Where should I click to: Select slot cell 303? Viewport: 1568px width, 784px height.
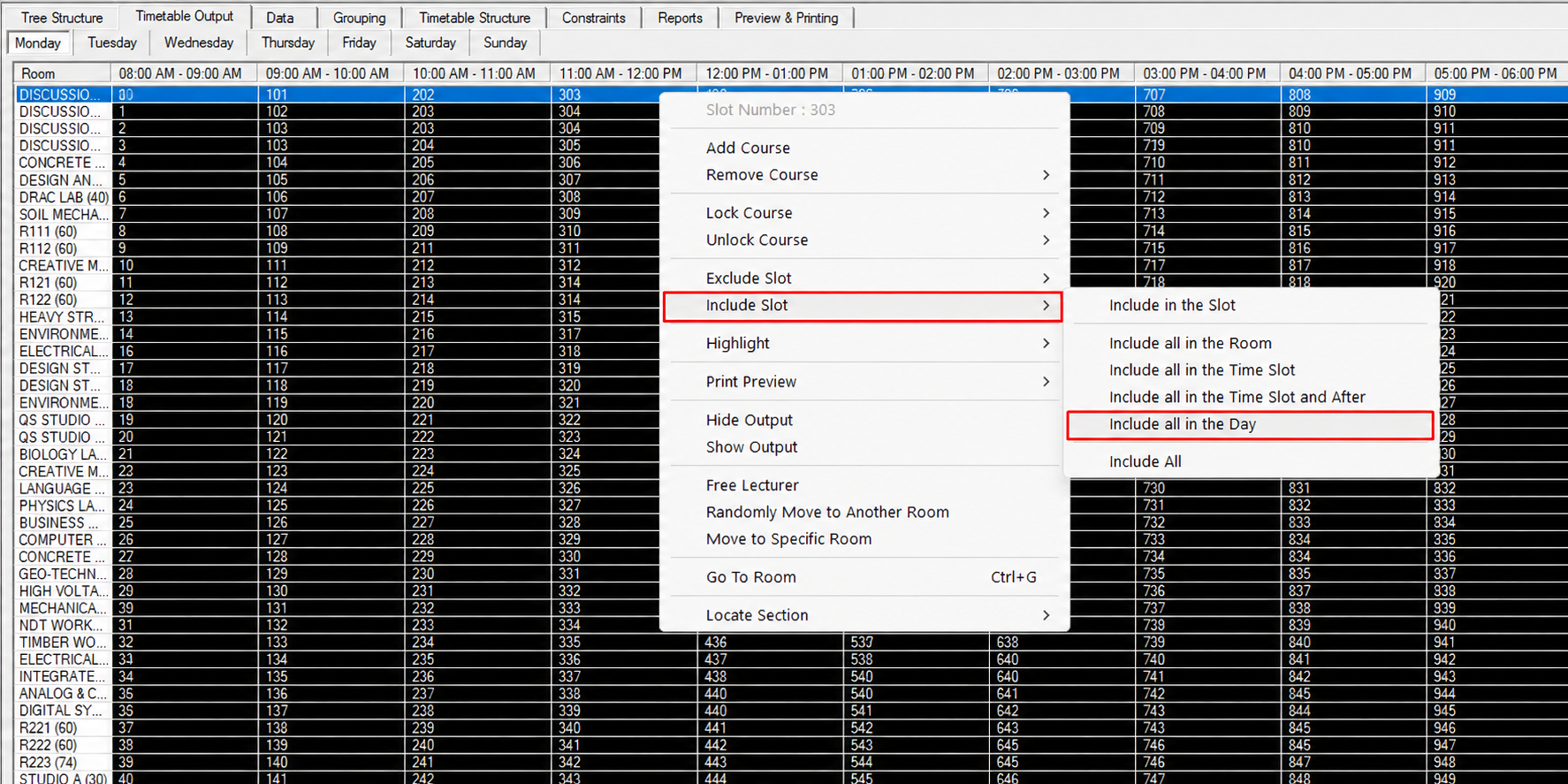607,95
